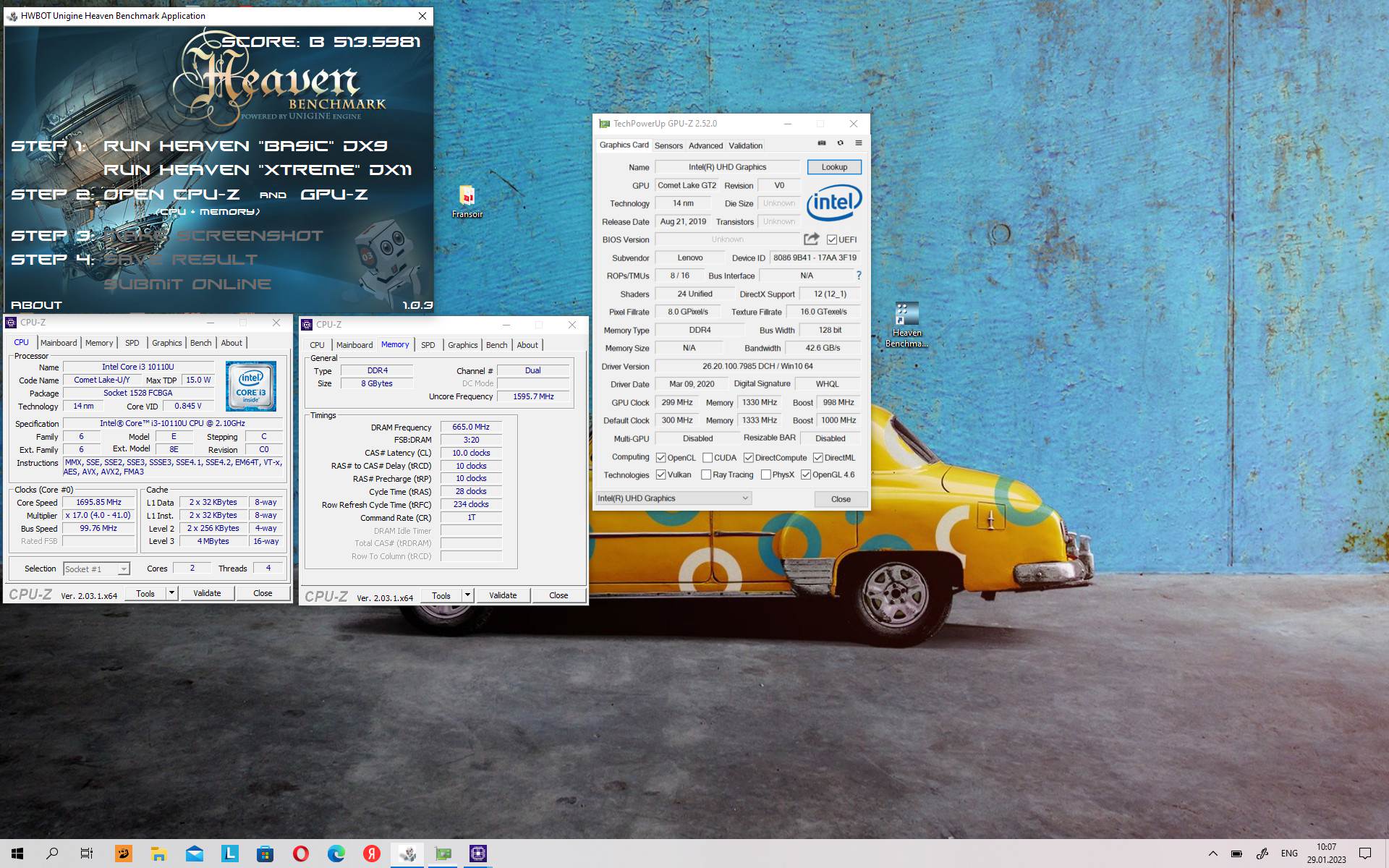Image resolution: width=1389 pixels, height=868 pixels.
Task: Toggle the OpenGL 4.6 checkbox
Action: click(x=805, y=475)
